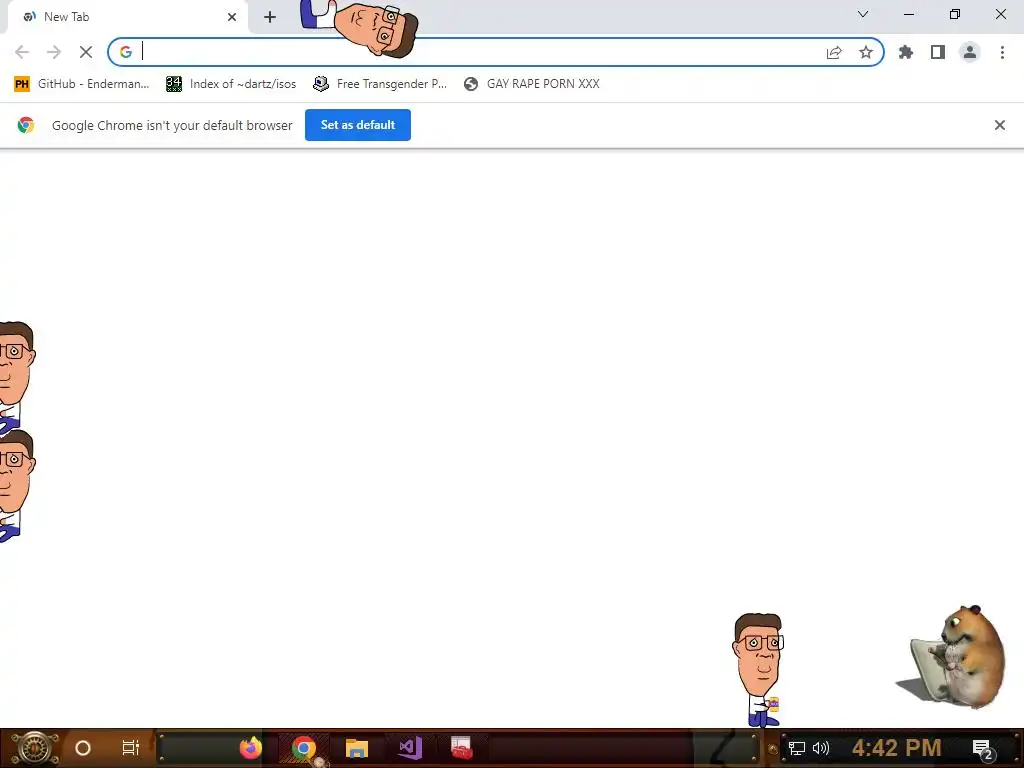
Task: Click the standing man character near taskbar
Action: (x=758, y=670)
